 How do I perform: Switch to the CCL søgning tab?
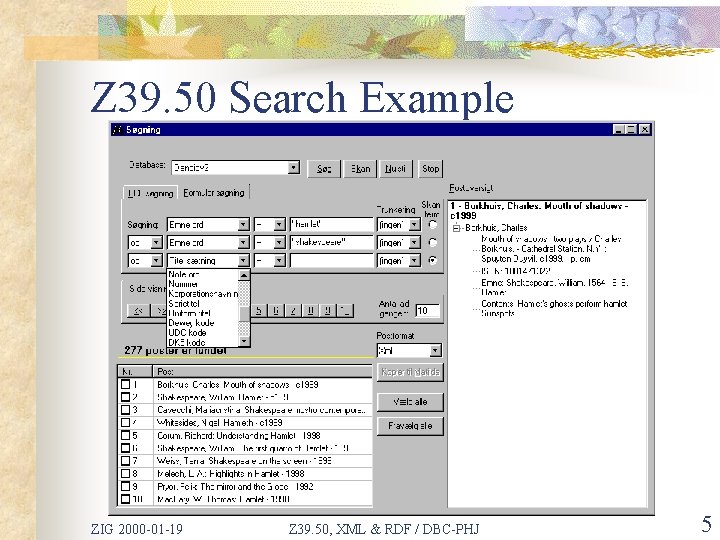[x=150, y=193]
